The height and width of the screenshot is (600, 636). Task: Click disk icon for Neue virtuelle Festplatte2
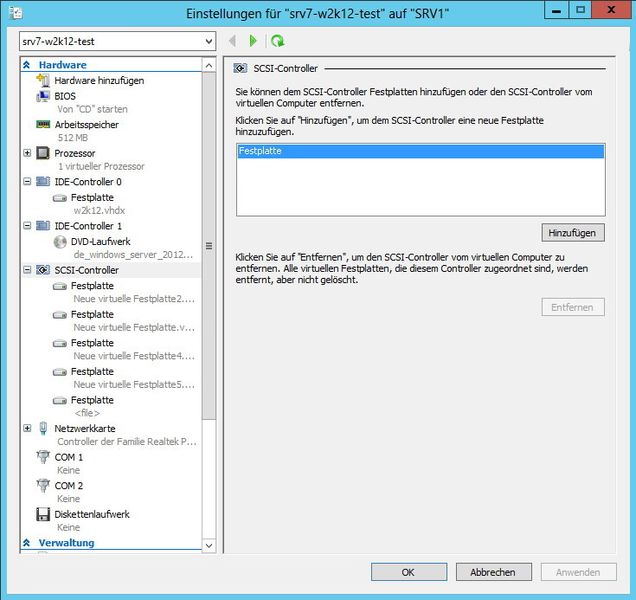pos(60,286)
